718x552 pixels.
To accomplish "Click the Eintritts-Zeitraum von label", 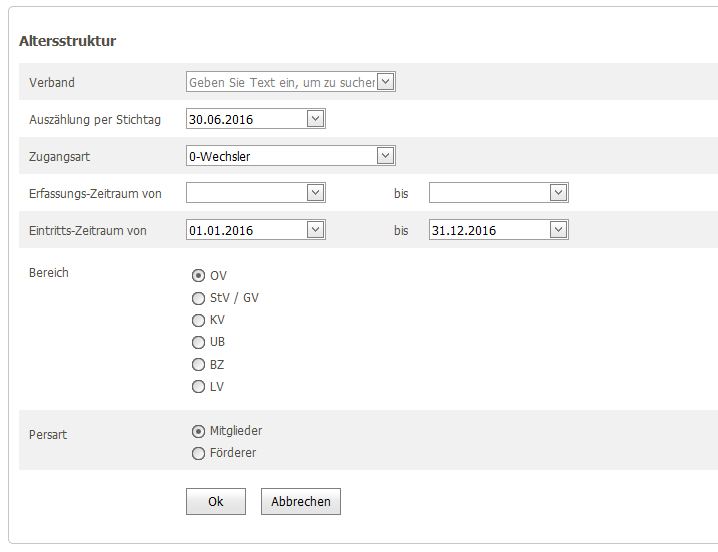I will tap(87, 230).
